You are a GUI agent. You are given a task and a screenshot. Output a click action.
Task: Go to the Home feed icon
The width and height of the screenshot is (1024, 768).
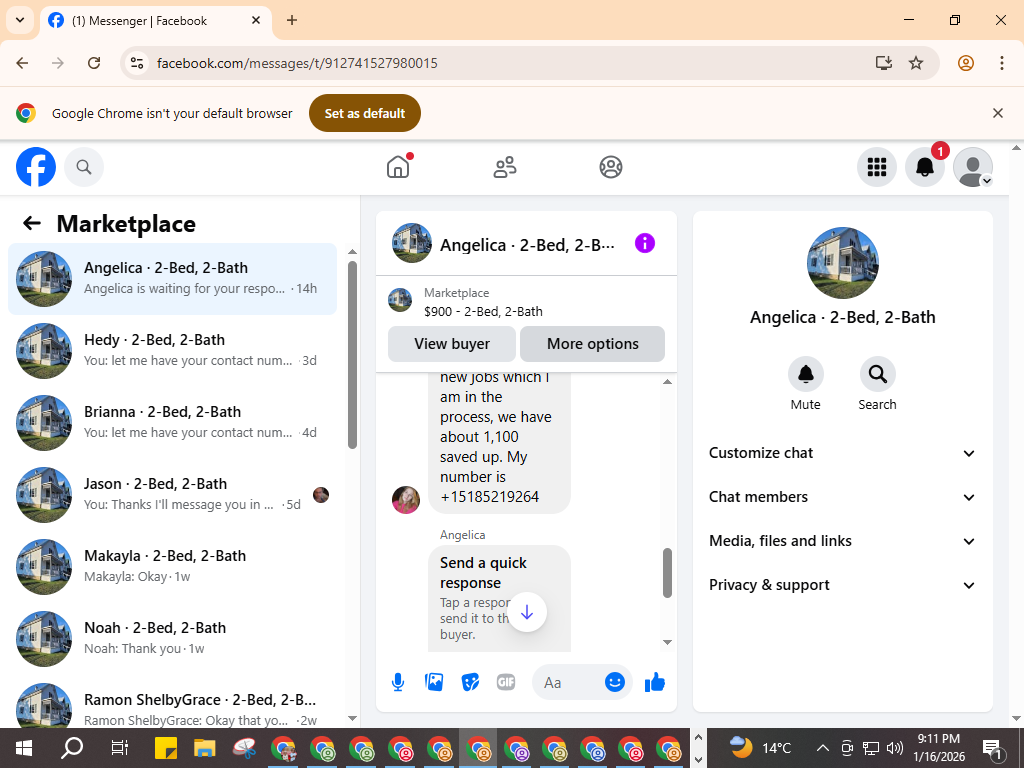click(398, 167)
